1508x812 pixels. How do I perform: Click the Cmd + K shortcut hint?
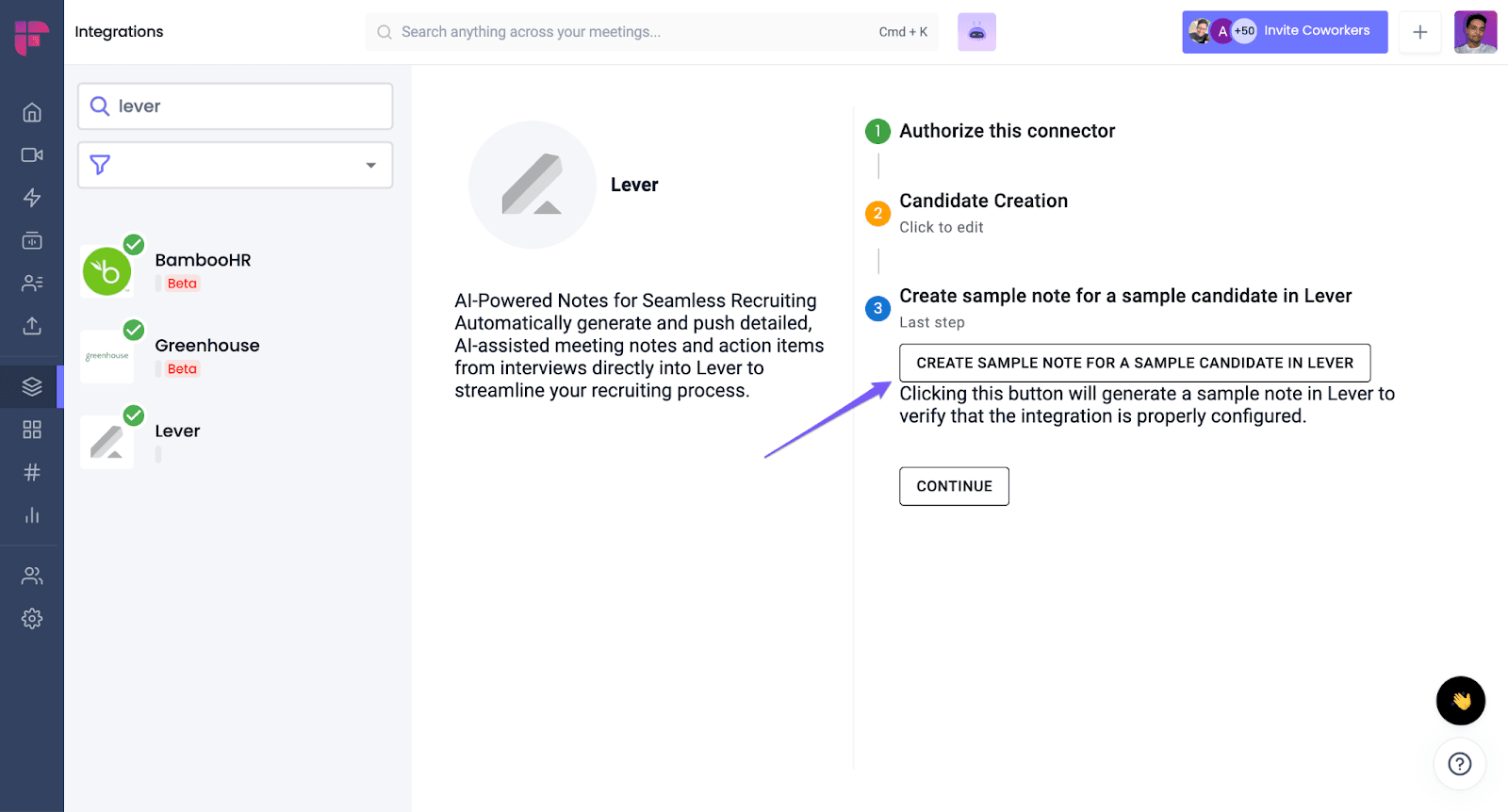coord(903,32)
